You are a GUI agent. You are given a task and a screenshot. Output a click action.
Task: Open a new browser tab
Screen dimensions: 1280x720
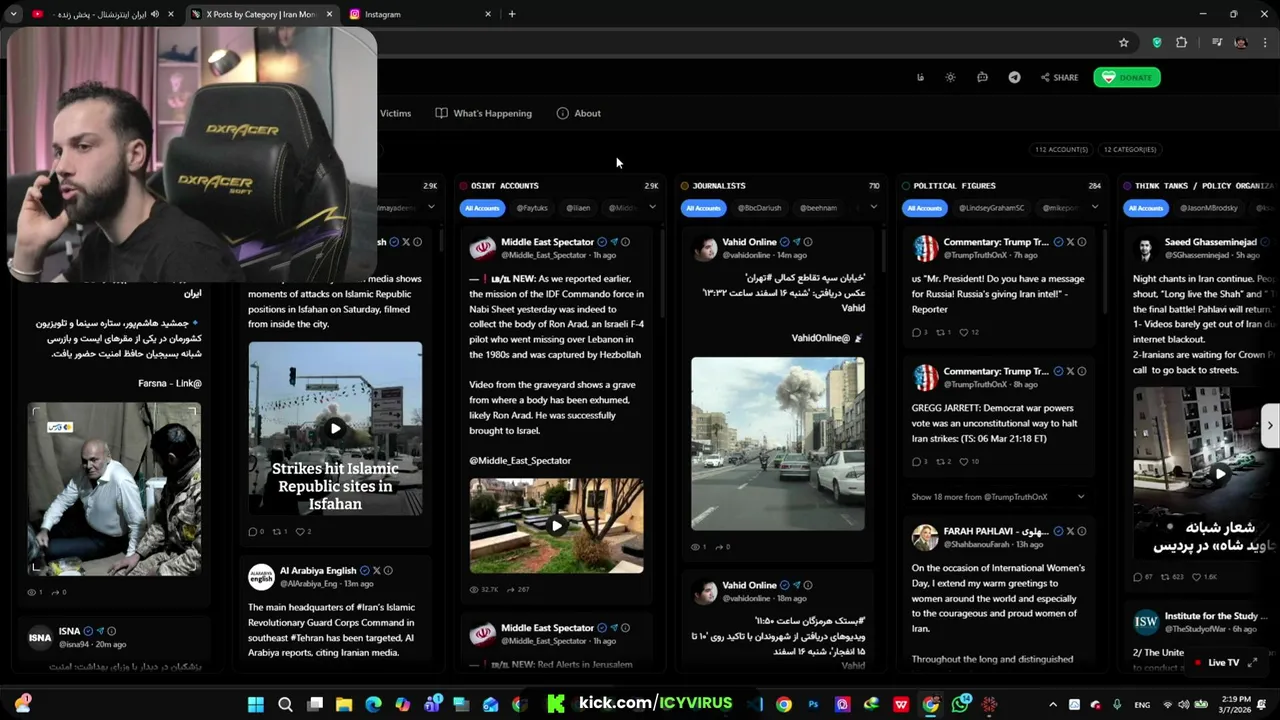512,14
